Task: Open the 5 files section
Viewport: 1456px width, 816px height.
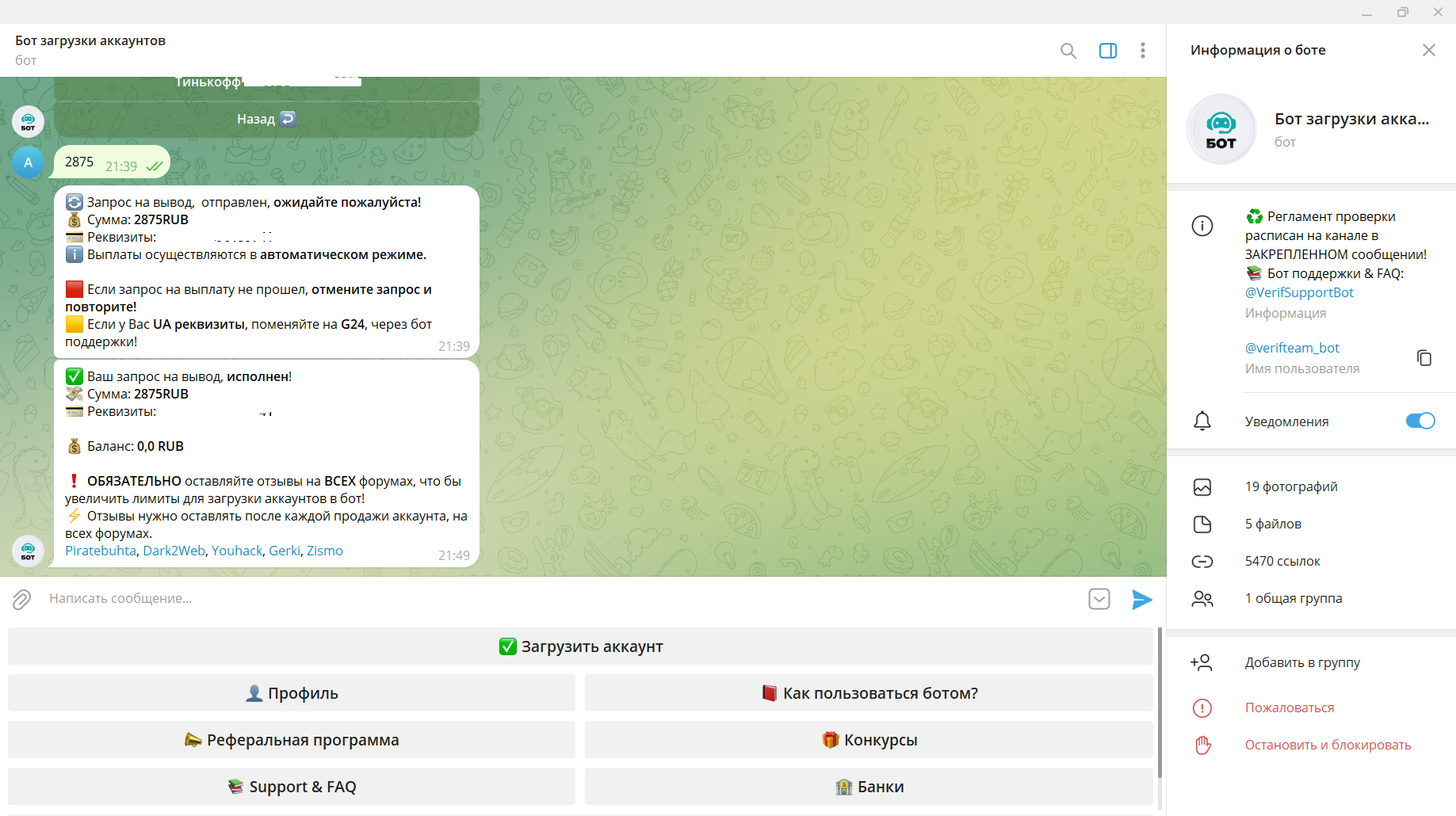Action: (1272, 524)
